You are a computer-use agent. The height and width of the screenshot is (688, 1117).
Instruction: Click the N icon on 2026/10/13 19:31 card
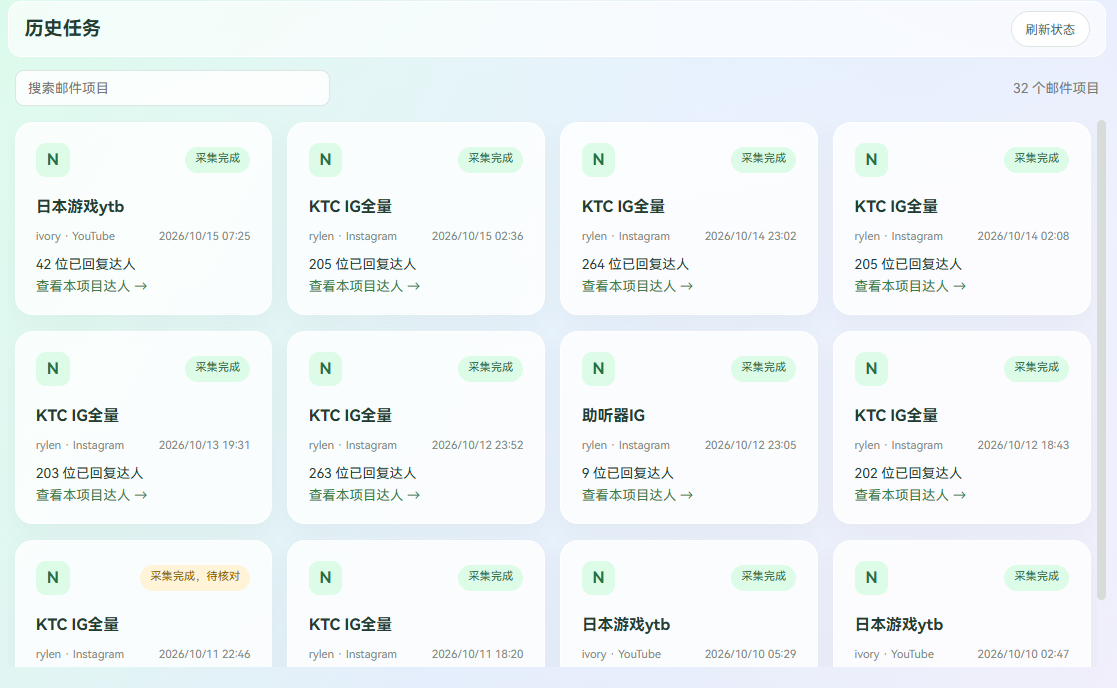click(x=53, y=369)
